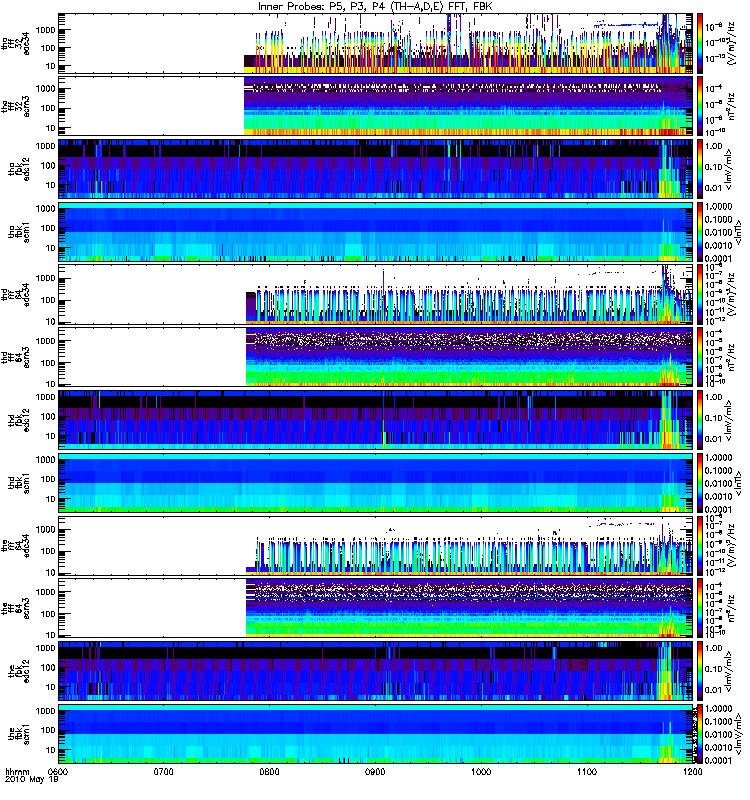Click the 0600 time axis label
The height and width of the screenshot is (800, 750).
coord(58,771)
